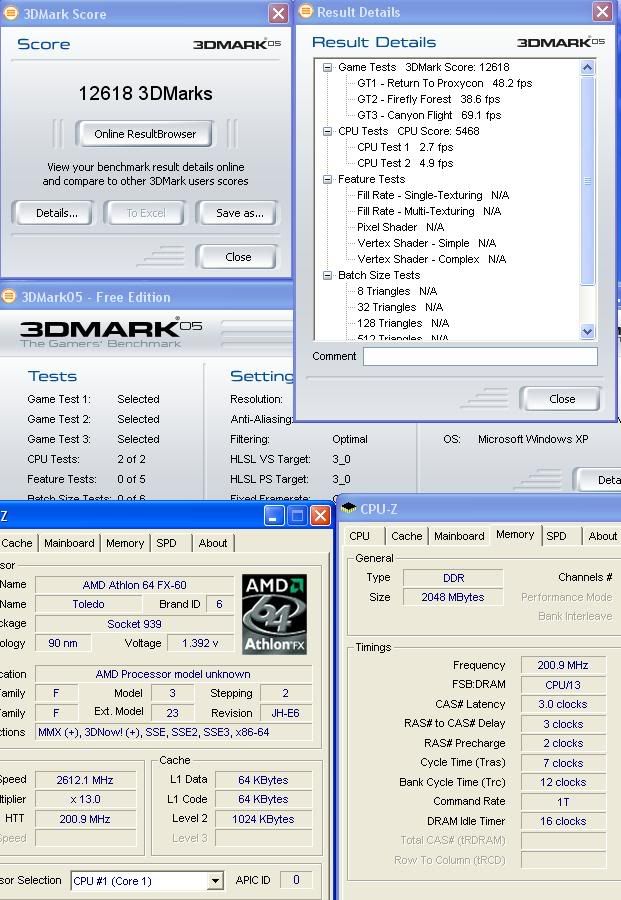Open Memory tab in left CPU-Z window

[125, 543]
